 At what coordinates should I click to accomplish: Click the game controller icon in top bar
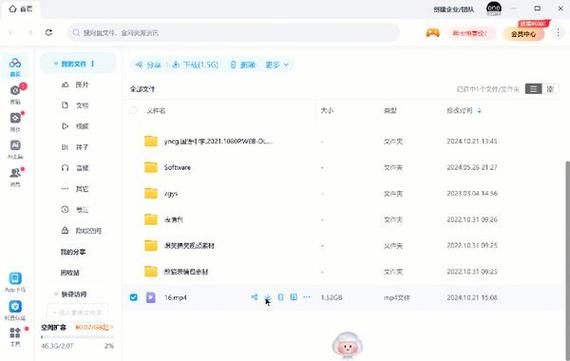pos(433,33)
